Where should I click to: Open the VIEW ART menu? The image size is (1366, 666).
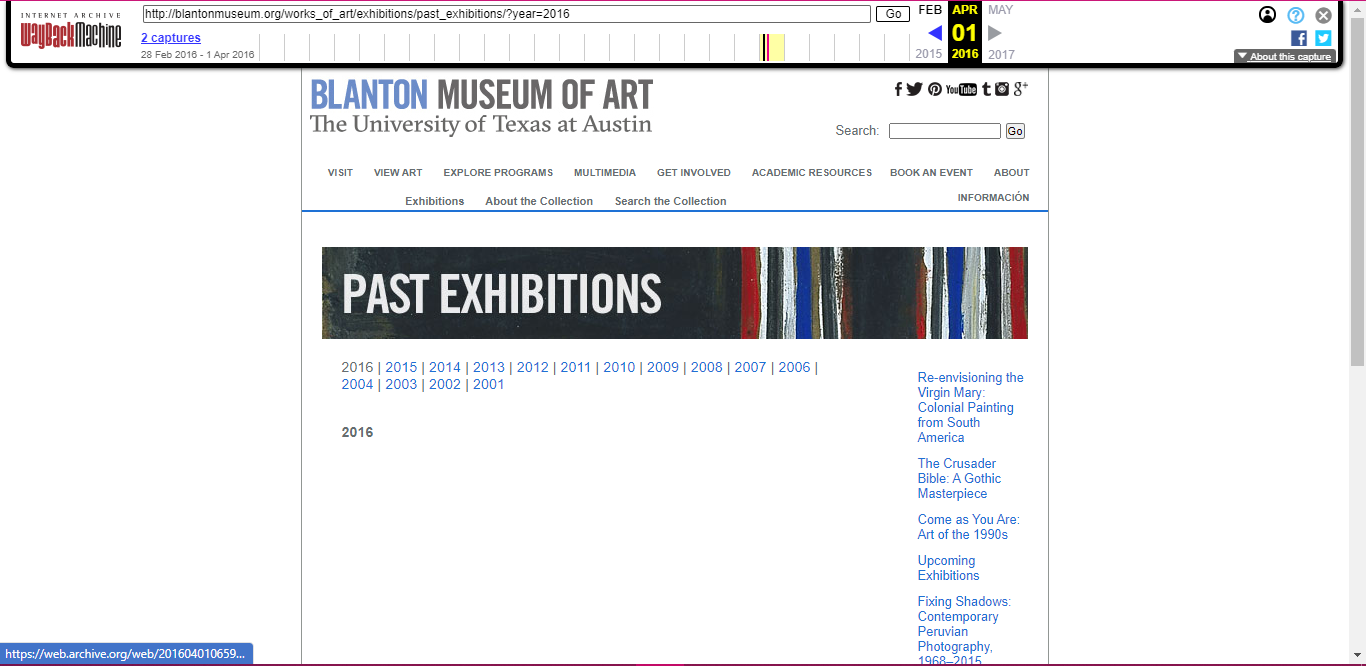[398, 173]
